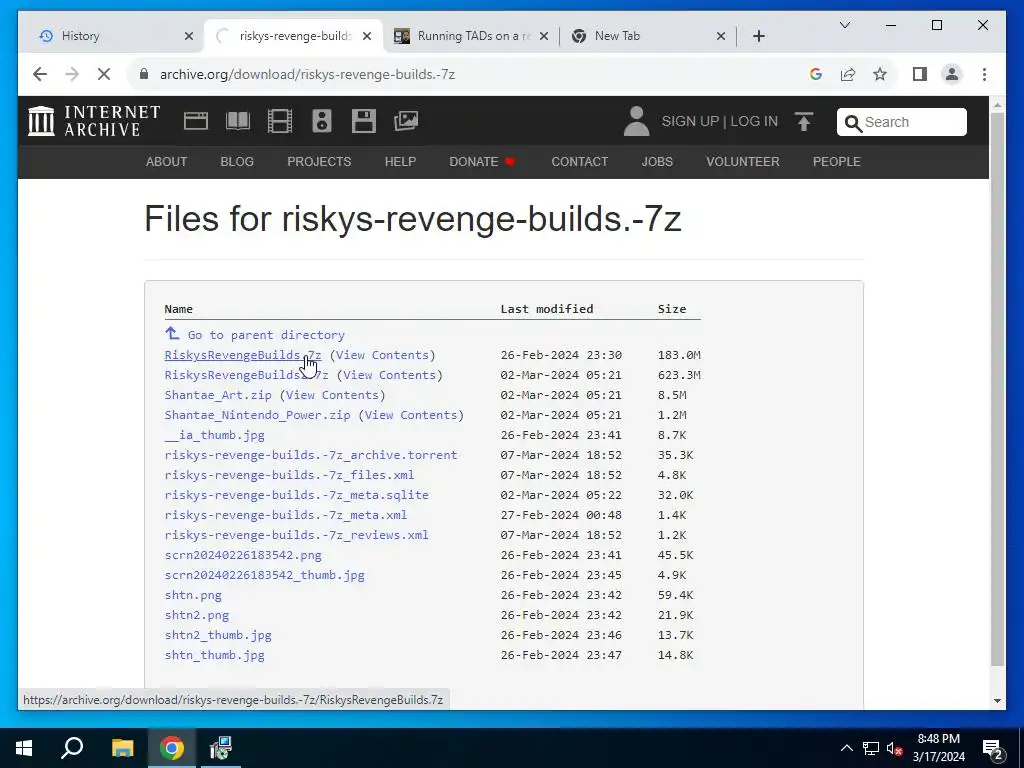This screenshot has width=1024, height=768.
Task: Click the LOG IN link
Action: tap(754, 121)
